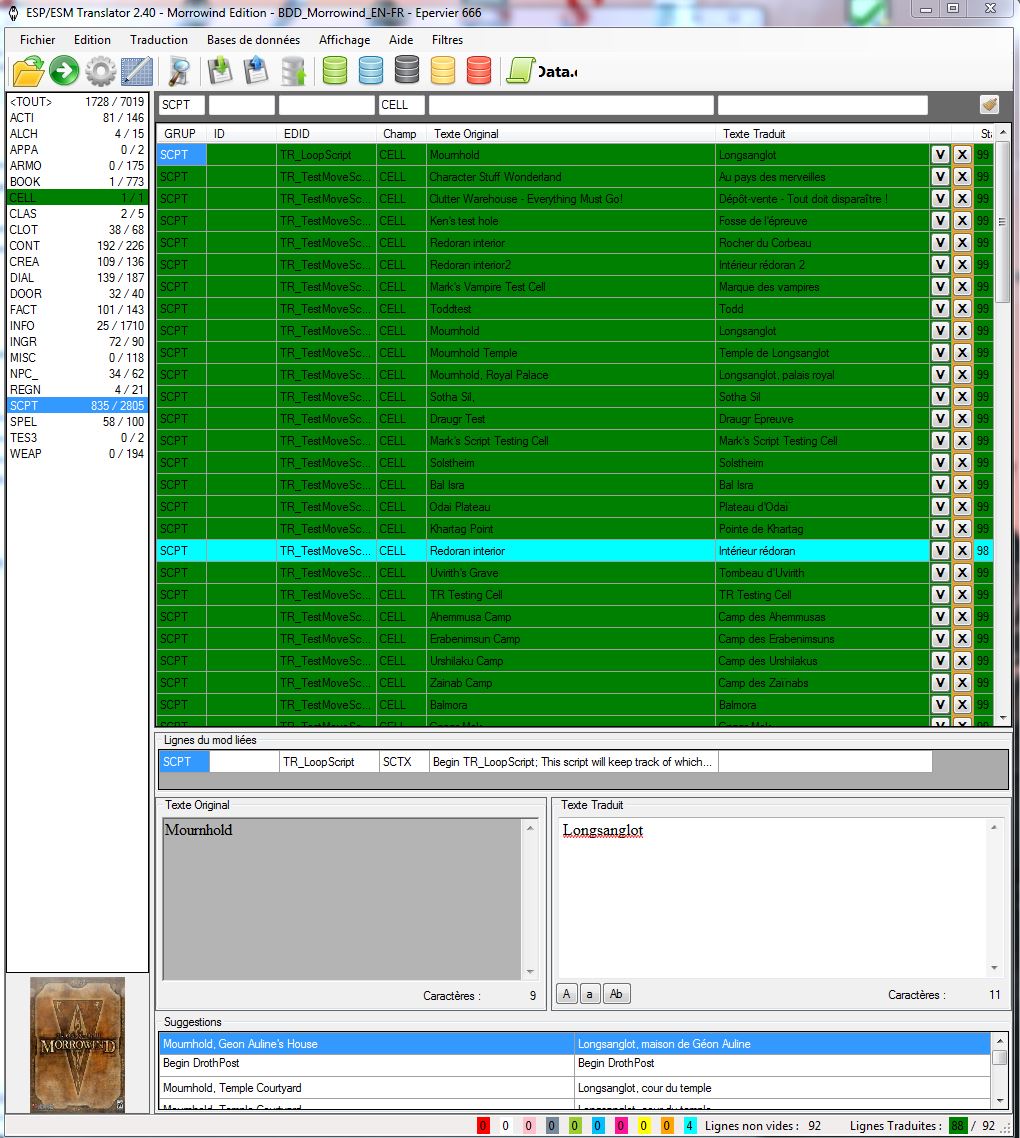Select the CELL group in the list

point(77,197)
